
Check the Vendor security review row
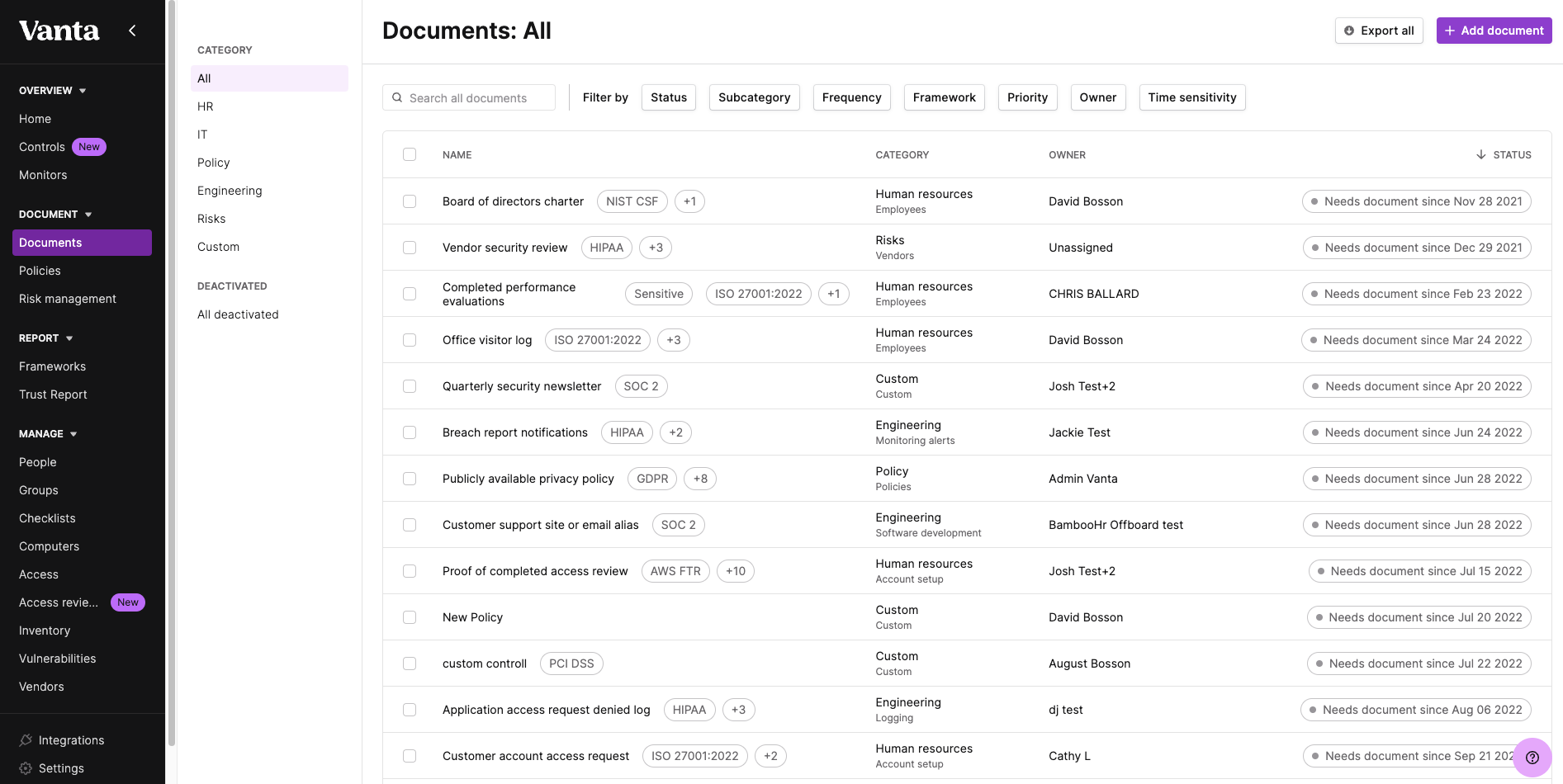(x=410, y=248)
